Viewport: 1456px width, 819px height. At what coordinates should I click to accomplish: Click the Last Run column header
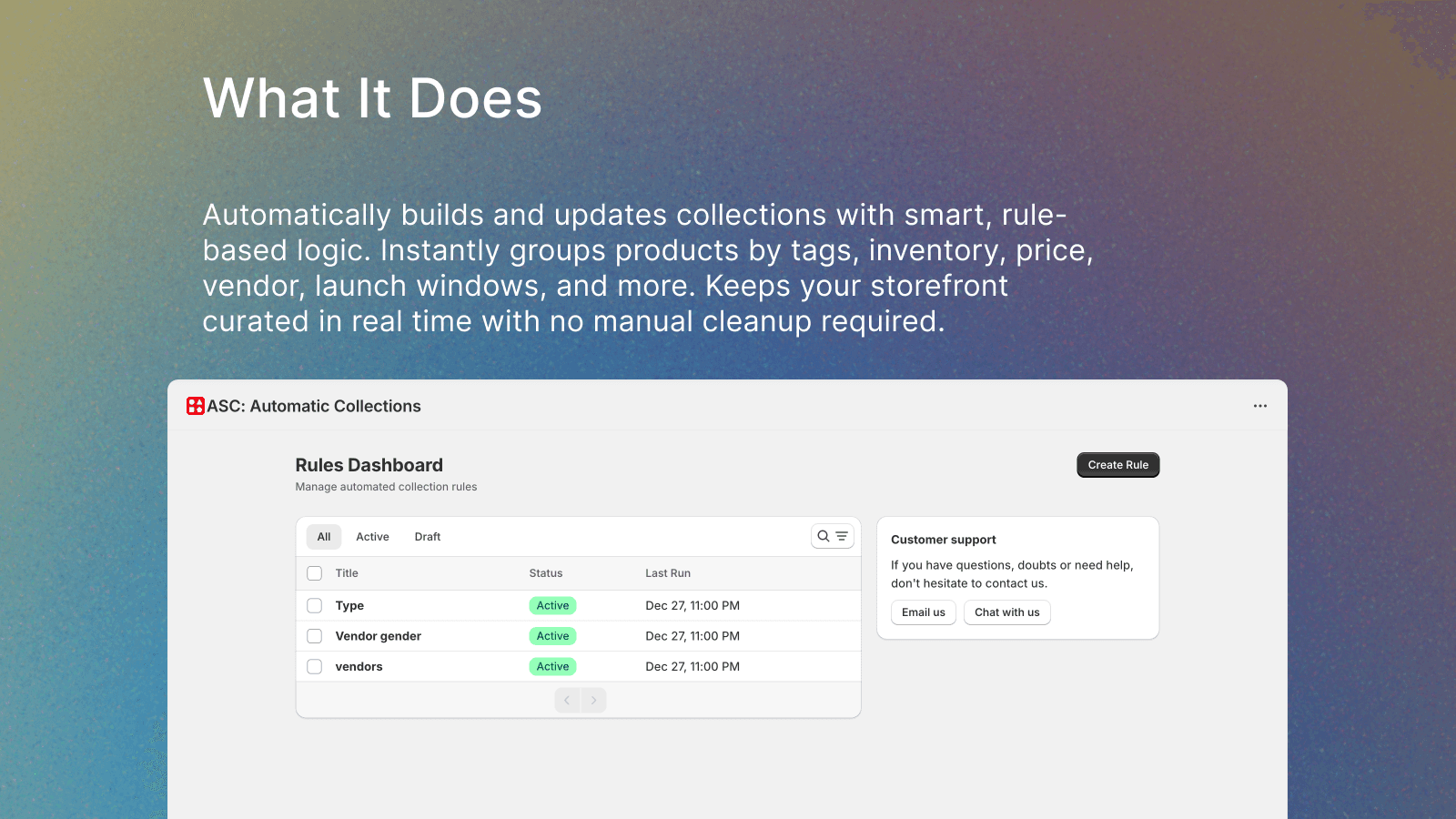click(667, 573)
